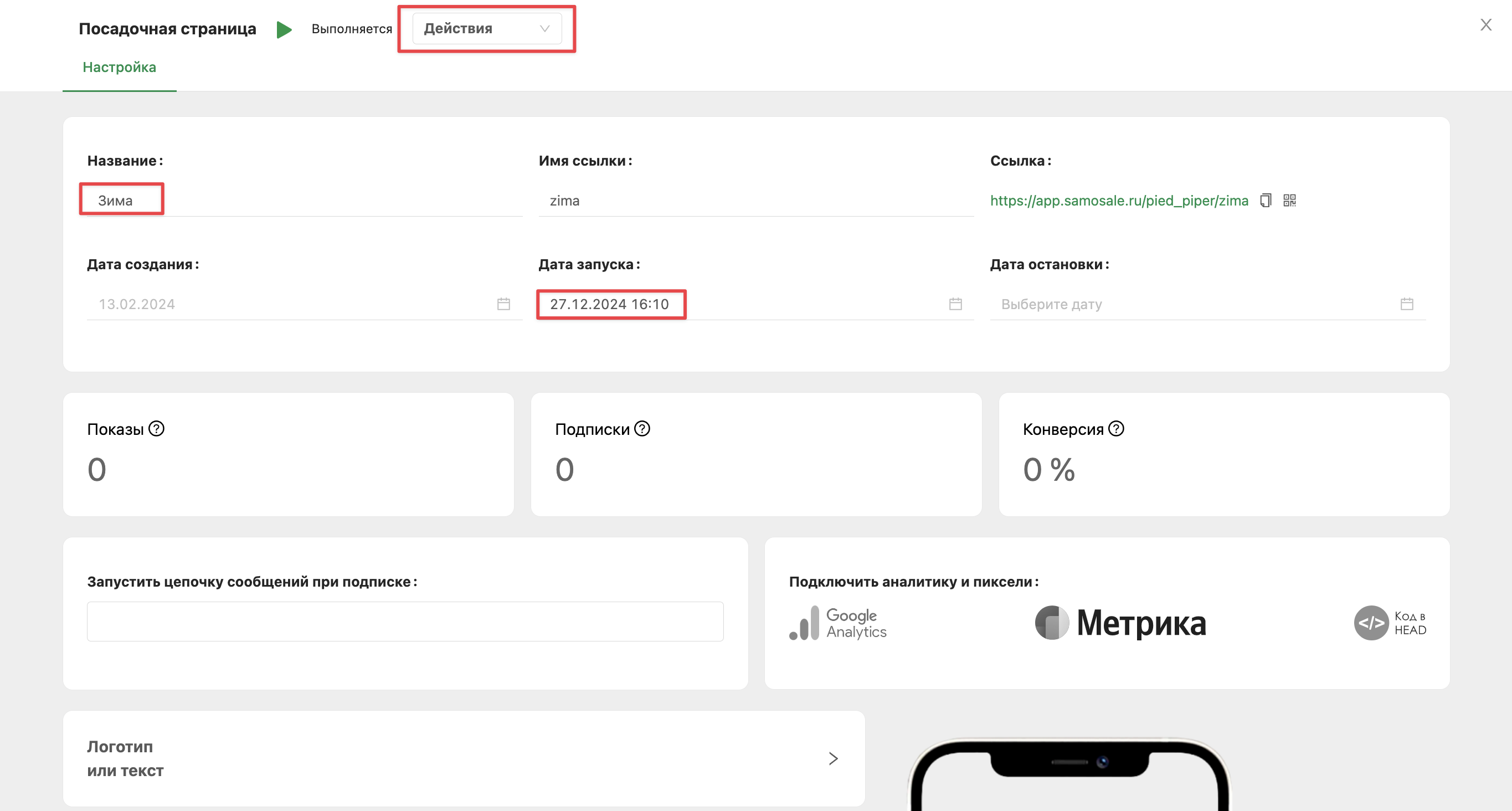
Task: Open Код в HEAD settings
Action: [1390, 623]
